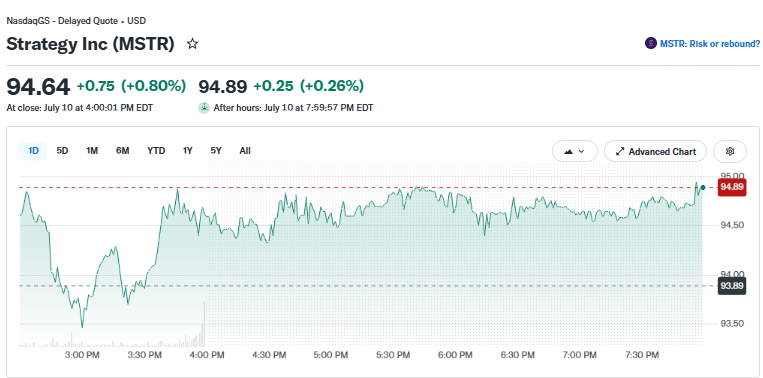Select the 1D range tab
This screenshot has width=763, height=378.
point(33,151)
